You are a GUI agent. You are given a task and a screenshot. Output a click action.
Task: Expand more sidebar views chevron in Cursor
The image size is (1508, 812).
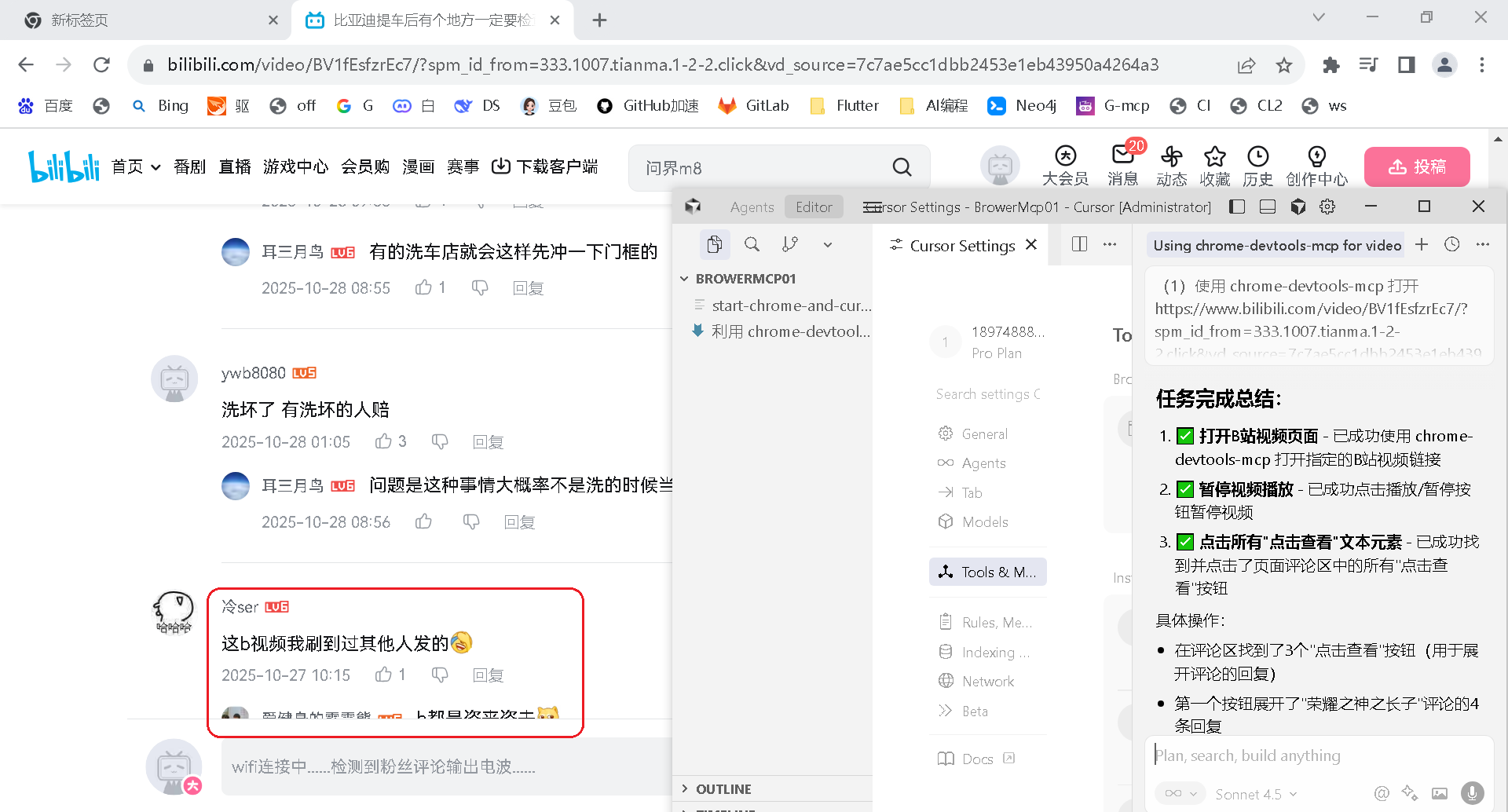828,245
